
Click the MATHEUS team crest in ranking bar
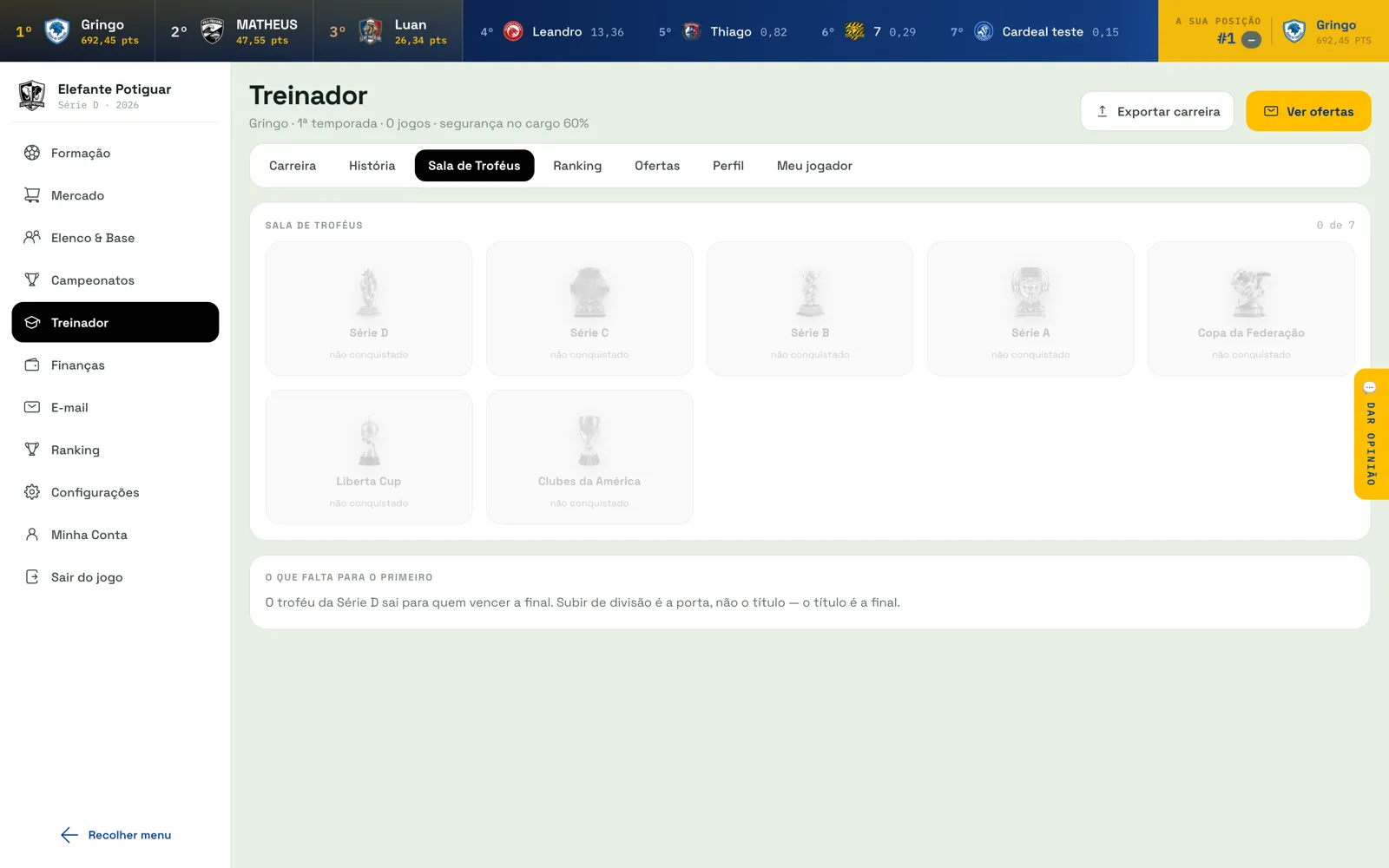[212, 31]
